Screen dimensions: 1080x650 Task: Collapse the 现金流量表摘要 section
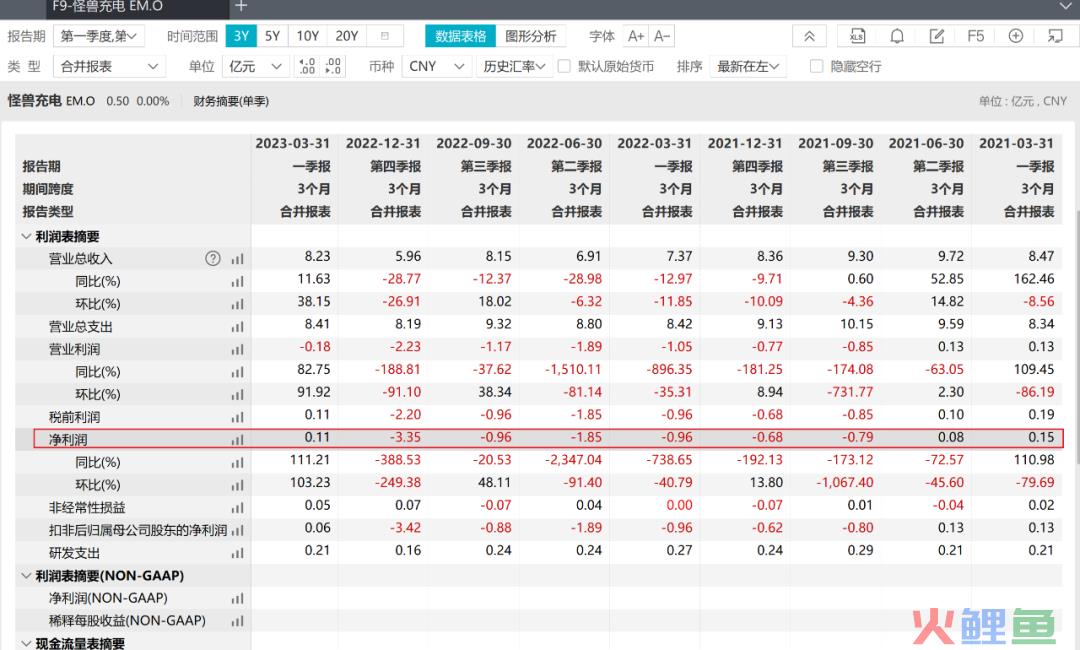pyautogui.click(x=26, y=643)
